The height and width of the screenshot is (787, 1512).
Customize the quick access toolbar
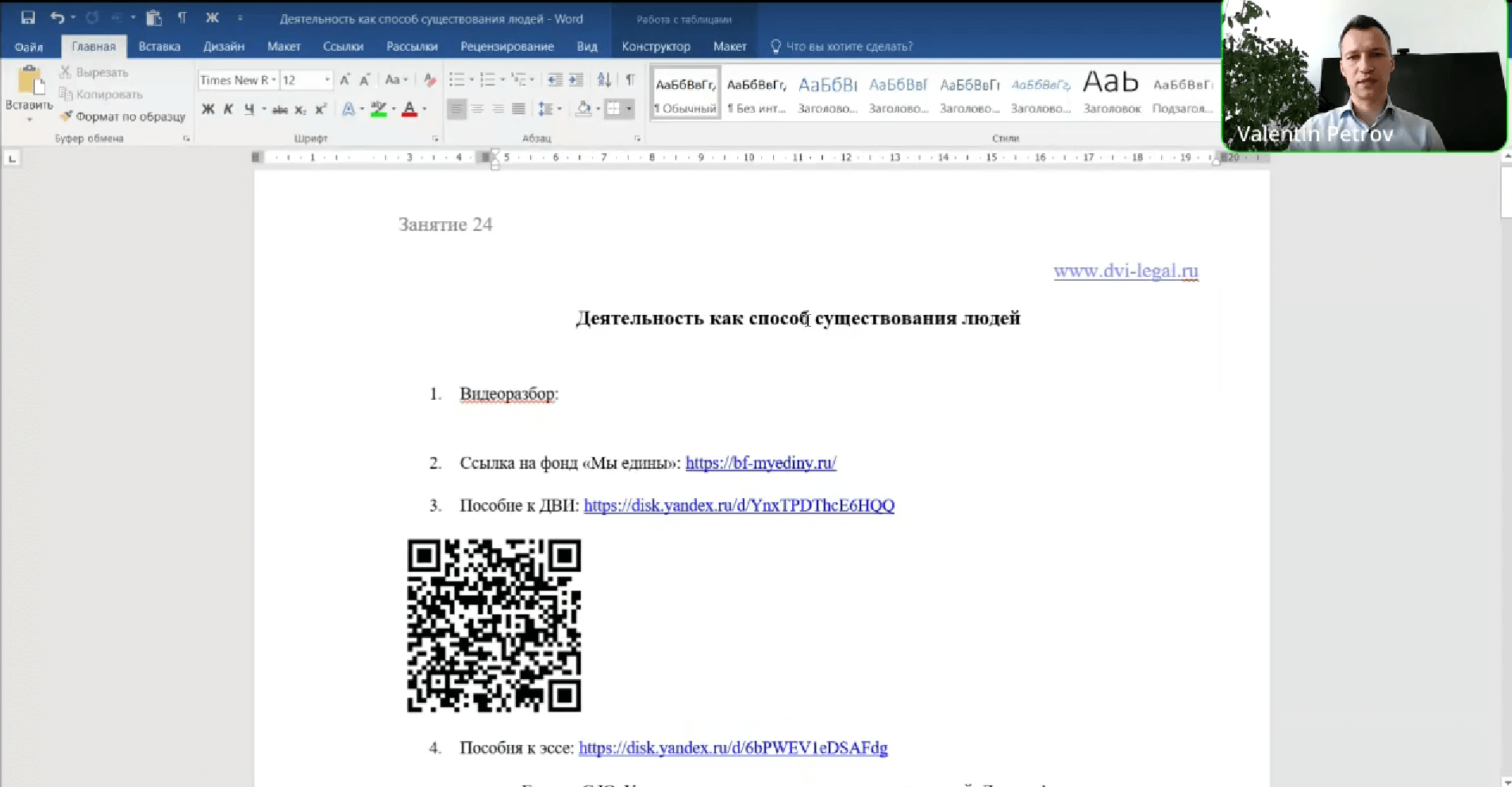point(240,17)
